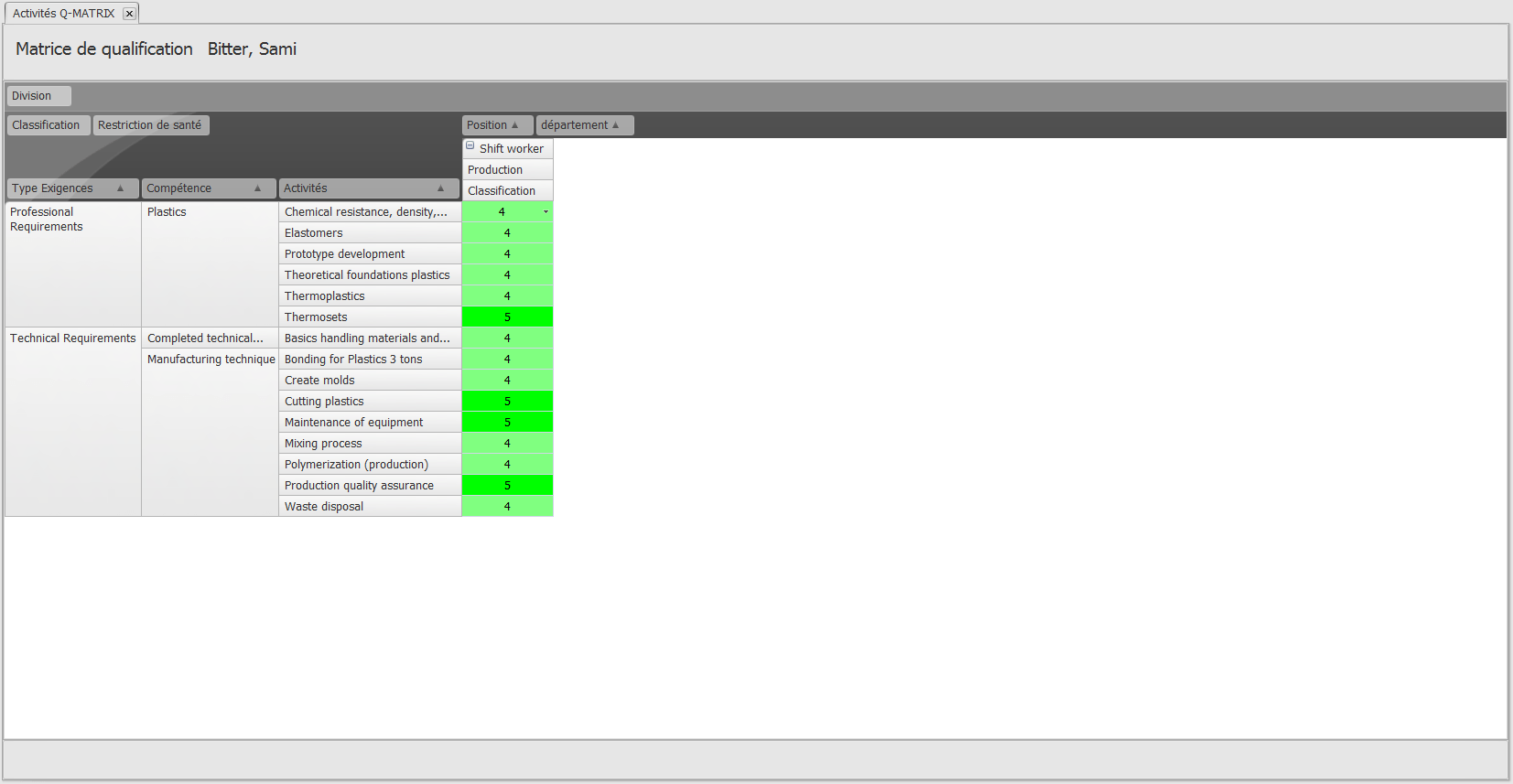Click the Restriction de santé field button
The image size is (1513, 784).
[x=150, y=125]
